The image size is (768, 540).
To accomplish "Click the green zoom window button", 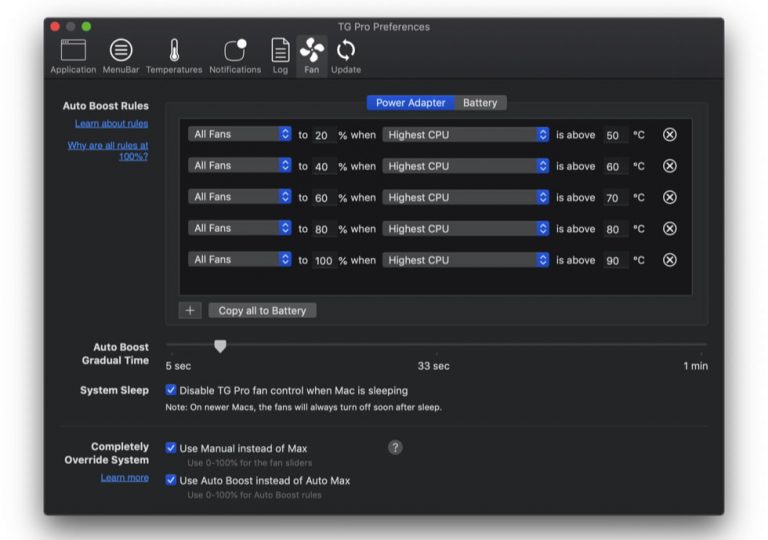I will [86, 26].
